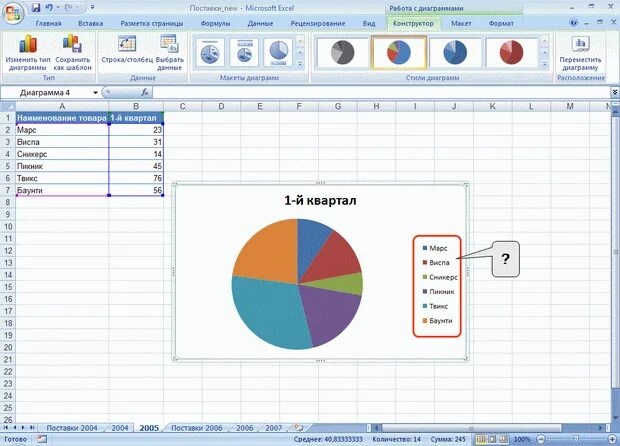This screenshot has width=620, height=446.
Task: Choose second chart layout thumbnail
Action: pyautogui.click(x=244, y=52)
